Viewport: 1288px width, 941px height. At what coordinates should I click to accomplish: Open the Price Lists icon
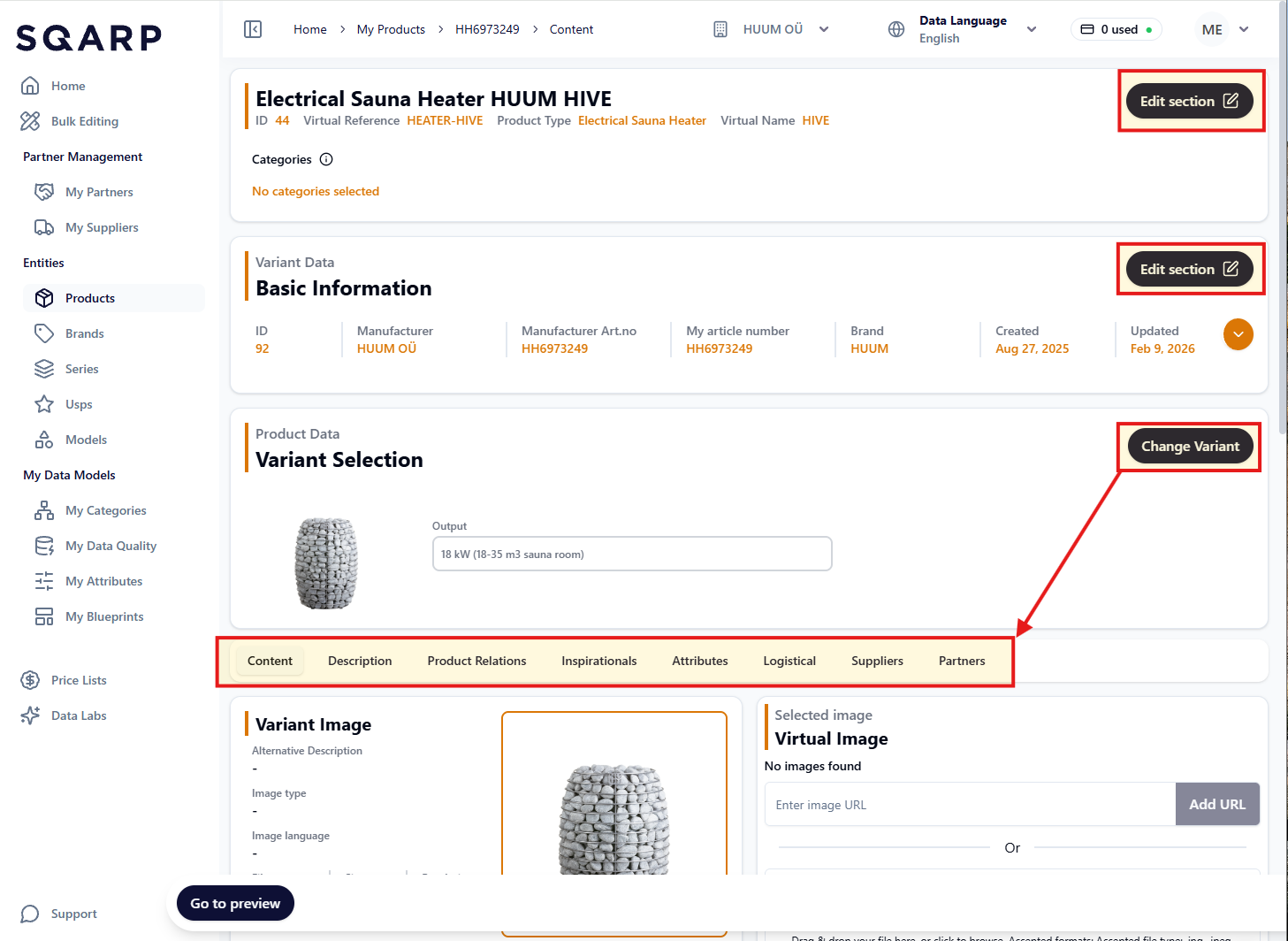tap(30, 680)
